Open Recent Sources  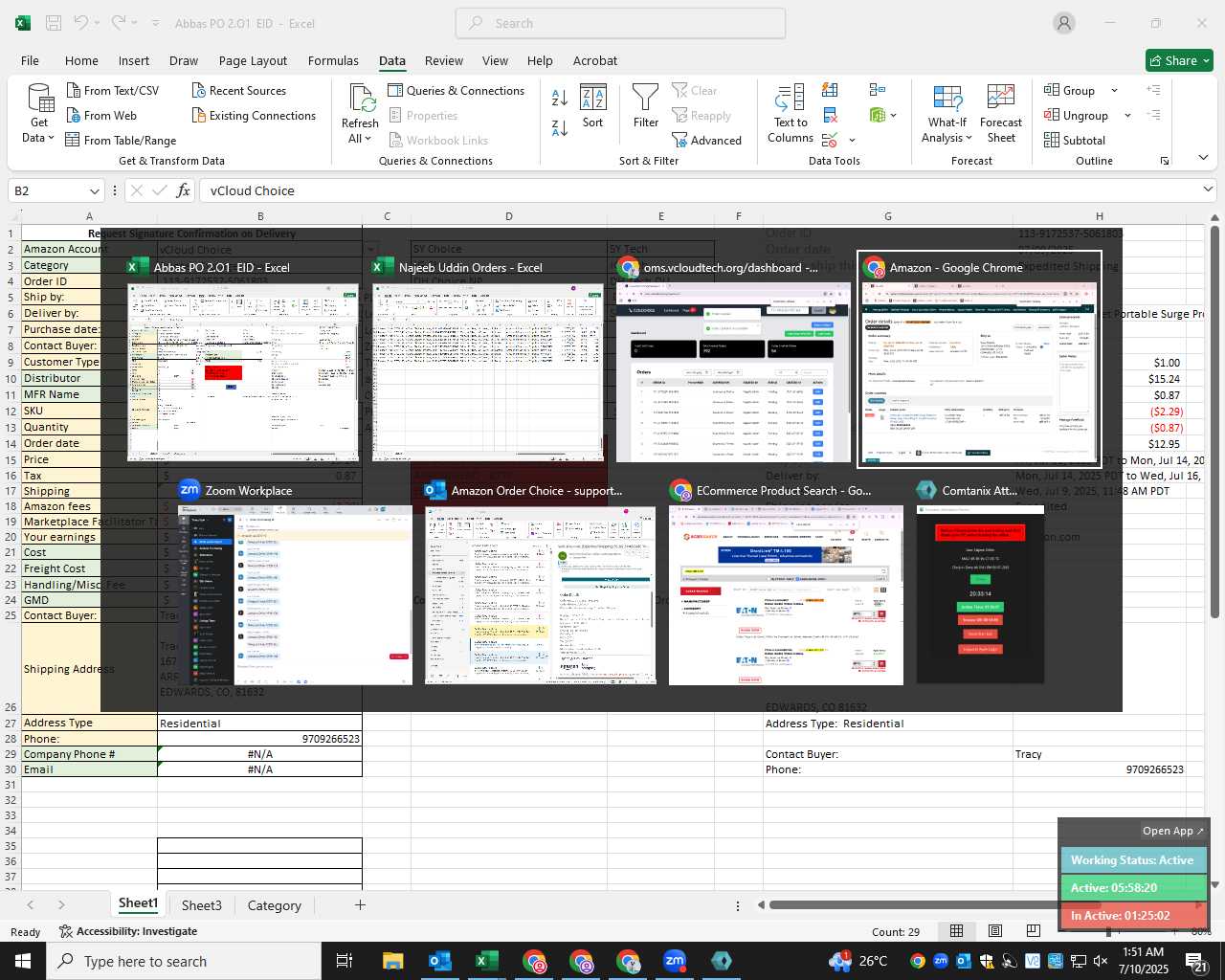click(x=239, y=90)
